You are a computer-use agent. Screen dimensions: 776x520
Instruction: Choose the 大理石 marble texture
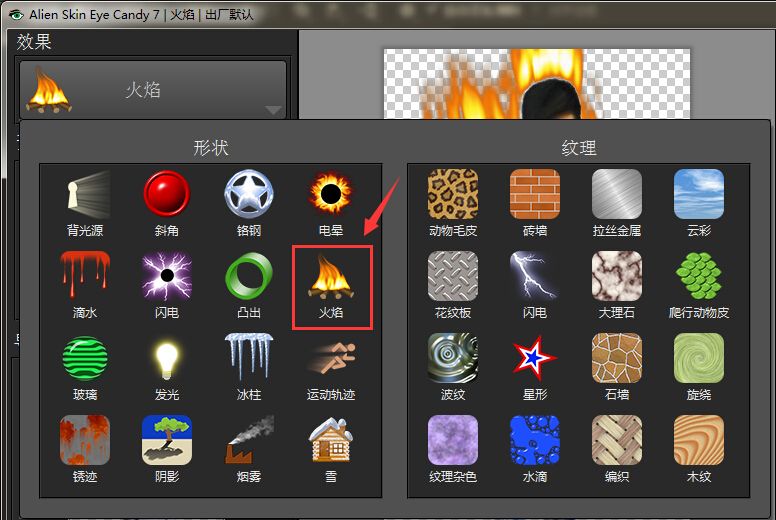coord(617,285)
